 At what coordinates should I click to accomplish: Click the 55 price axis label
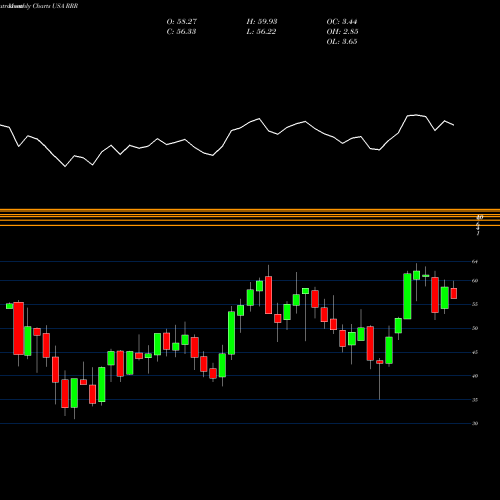pos(475,304)
